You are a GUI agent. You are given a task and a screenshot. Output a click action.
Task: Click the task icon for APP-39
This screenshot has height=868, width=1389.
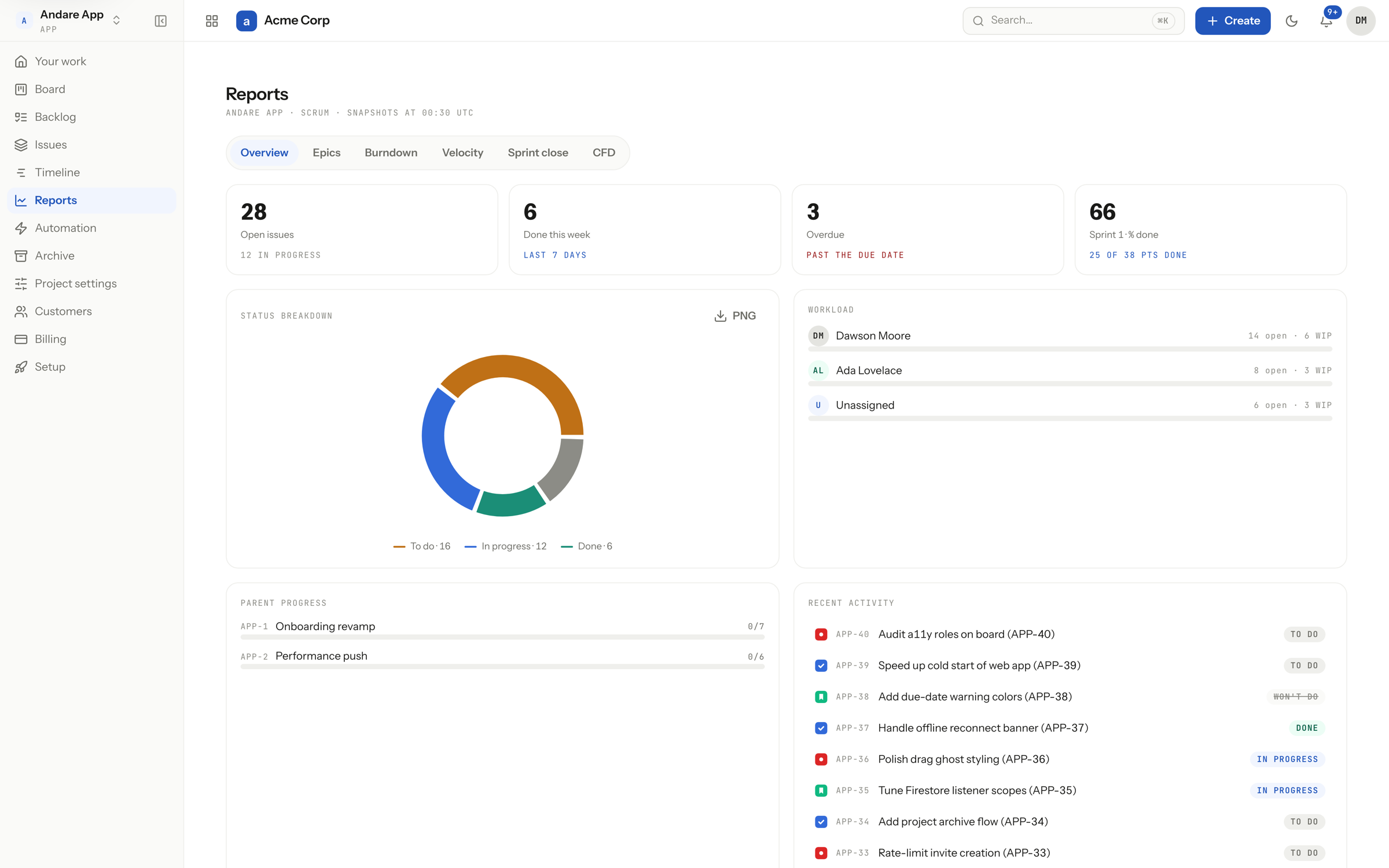tap(821, 665)
